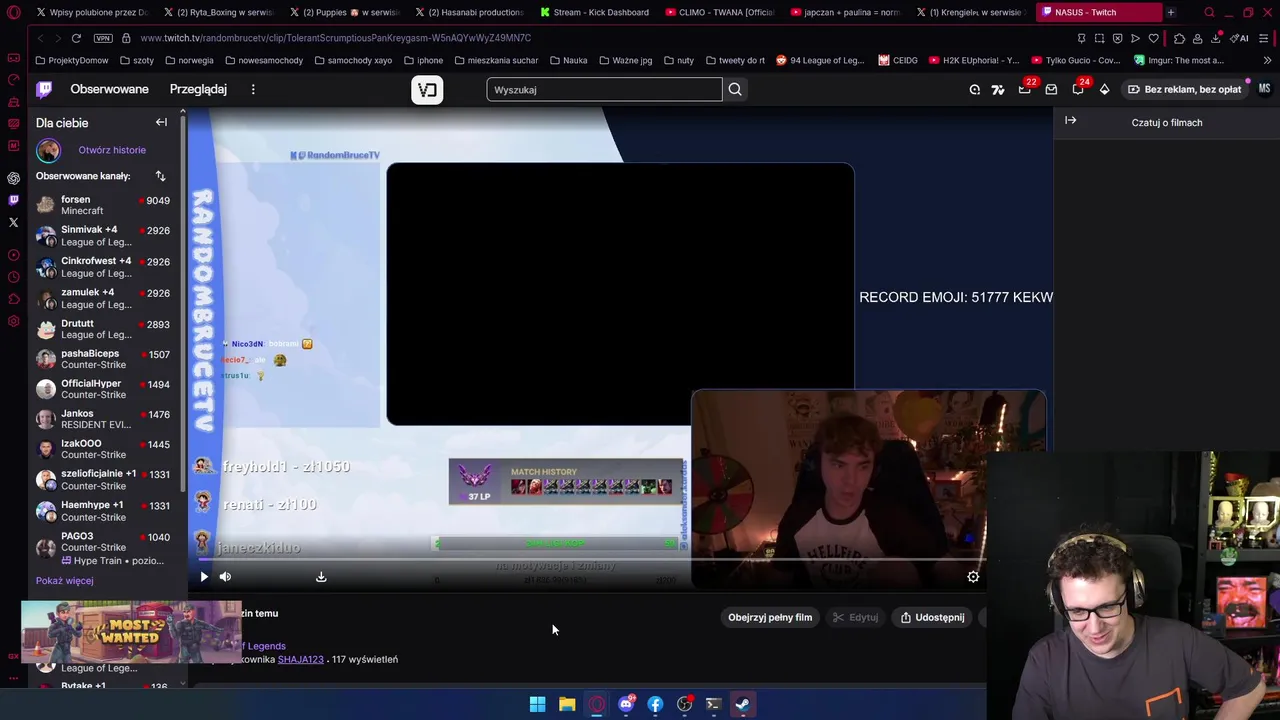Image resolution: width=1280 pixels, height=720 pixels.
Task: Open the ProjektyDomow bookmark folder
Action: click(x=72, y=60)
